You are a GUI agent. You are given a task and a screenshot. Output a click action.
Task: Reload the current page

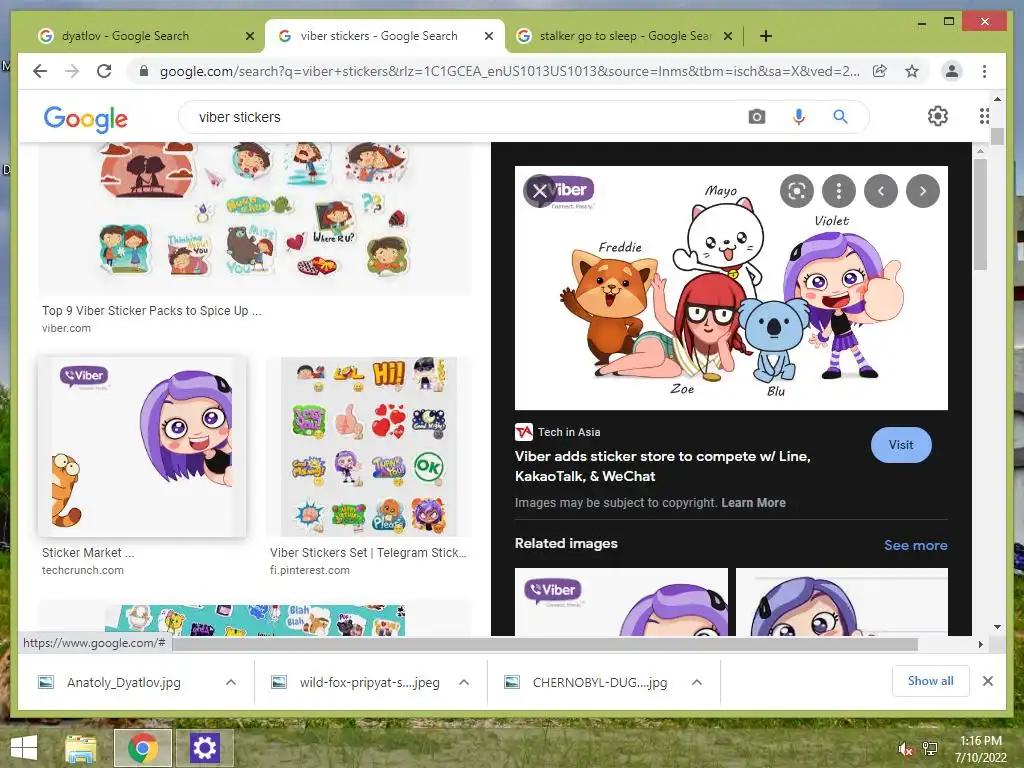pos(104,71)
